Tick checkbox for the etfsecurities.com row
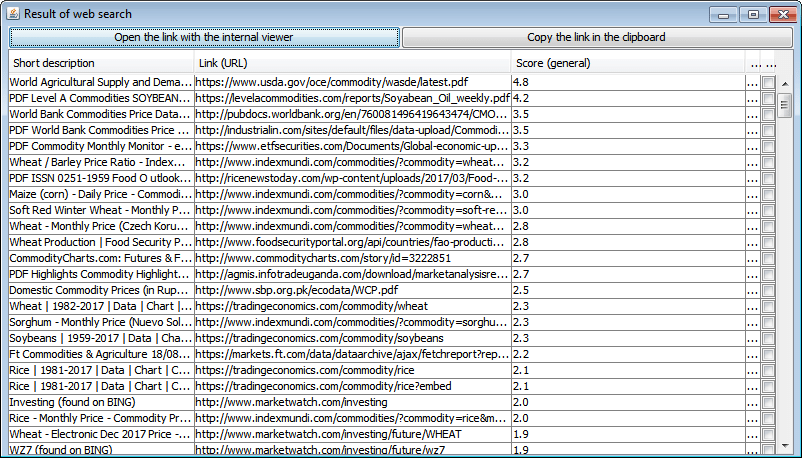Screen dimensions: 804x461 pyautogui.click(x=768, y=147)
